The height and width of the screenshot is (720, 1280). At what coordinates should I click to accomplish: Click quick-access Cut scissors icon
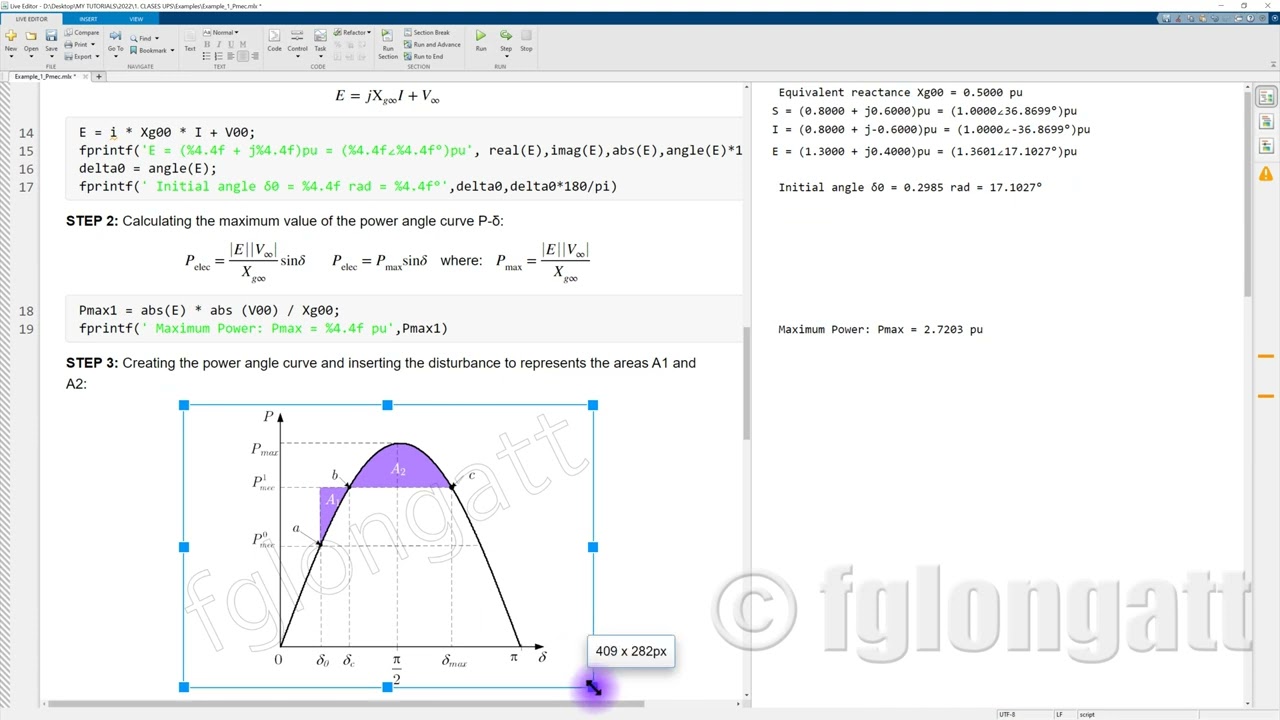click(x=1178, y=18)
